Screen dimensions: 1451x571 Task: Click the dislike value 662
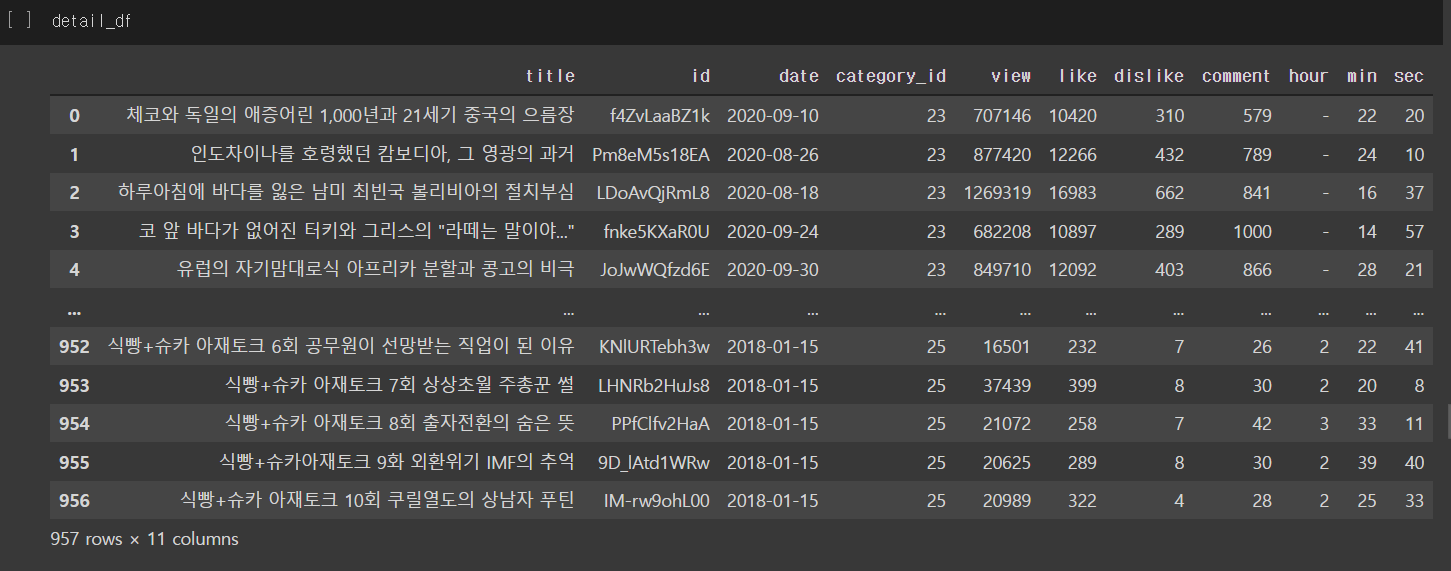coord(1169,193)
